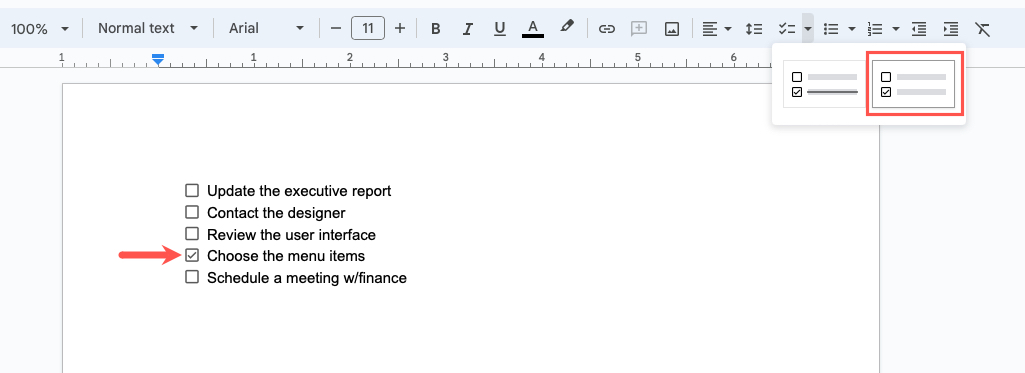Increase the indent level
Image resolution: width=1025 pixels, height=373 pixels.
pyautogui.click(x=950, y=29)
